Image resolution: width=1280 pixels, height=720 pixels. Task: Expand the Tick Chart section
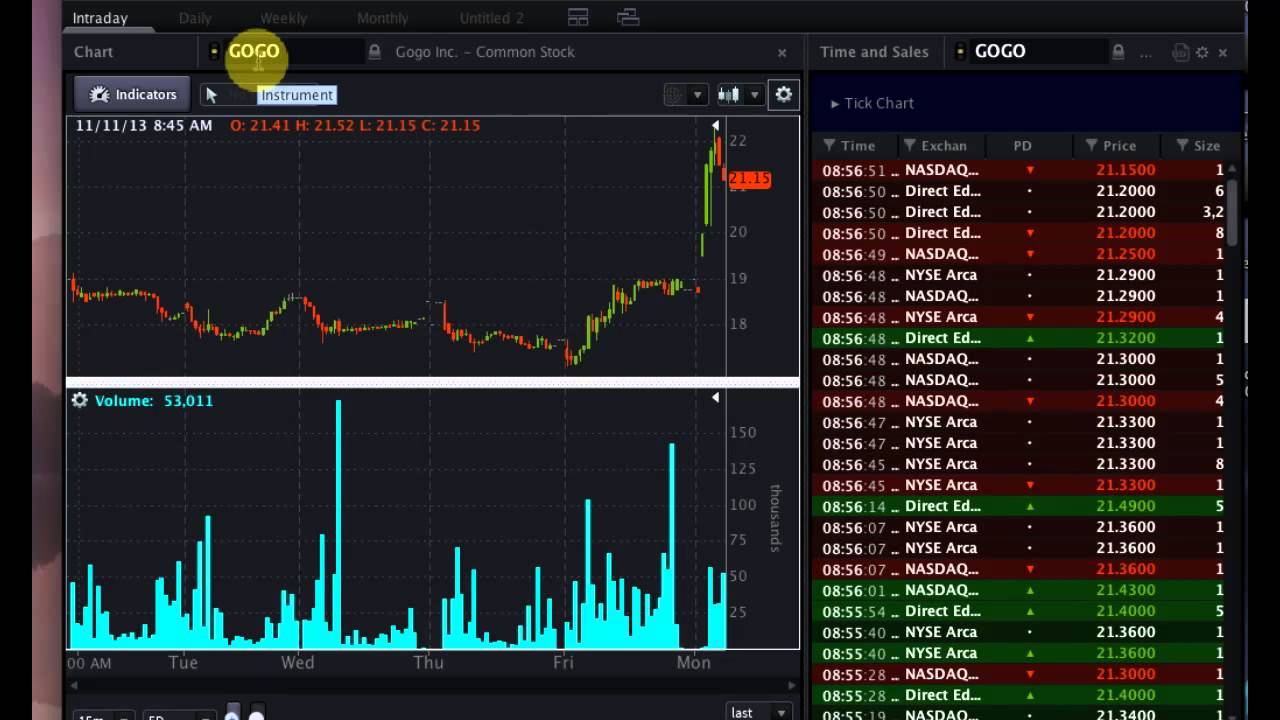(872, 103)
